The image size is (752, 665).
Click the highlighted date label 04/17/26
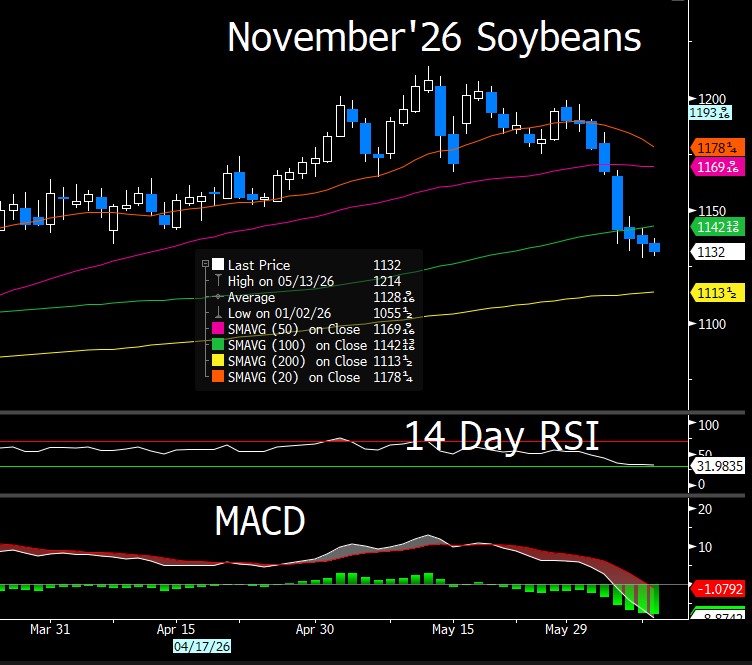coord(202,646)
